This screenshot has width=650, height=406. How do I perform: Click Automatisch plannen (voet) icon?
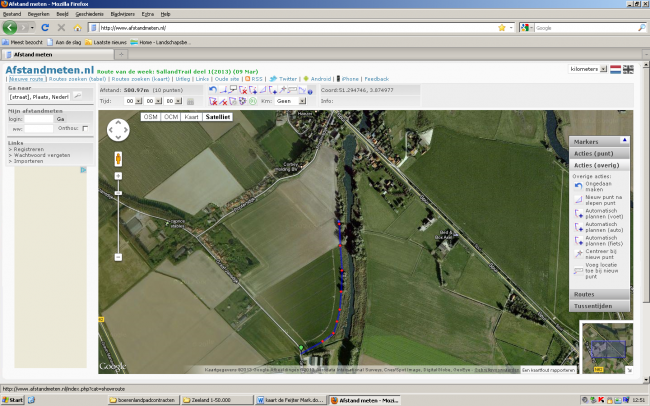point(578,214)
